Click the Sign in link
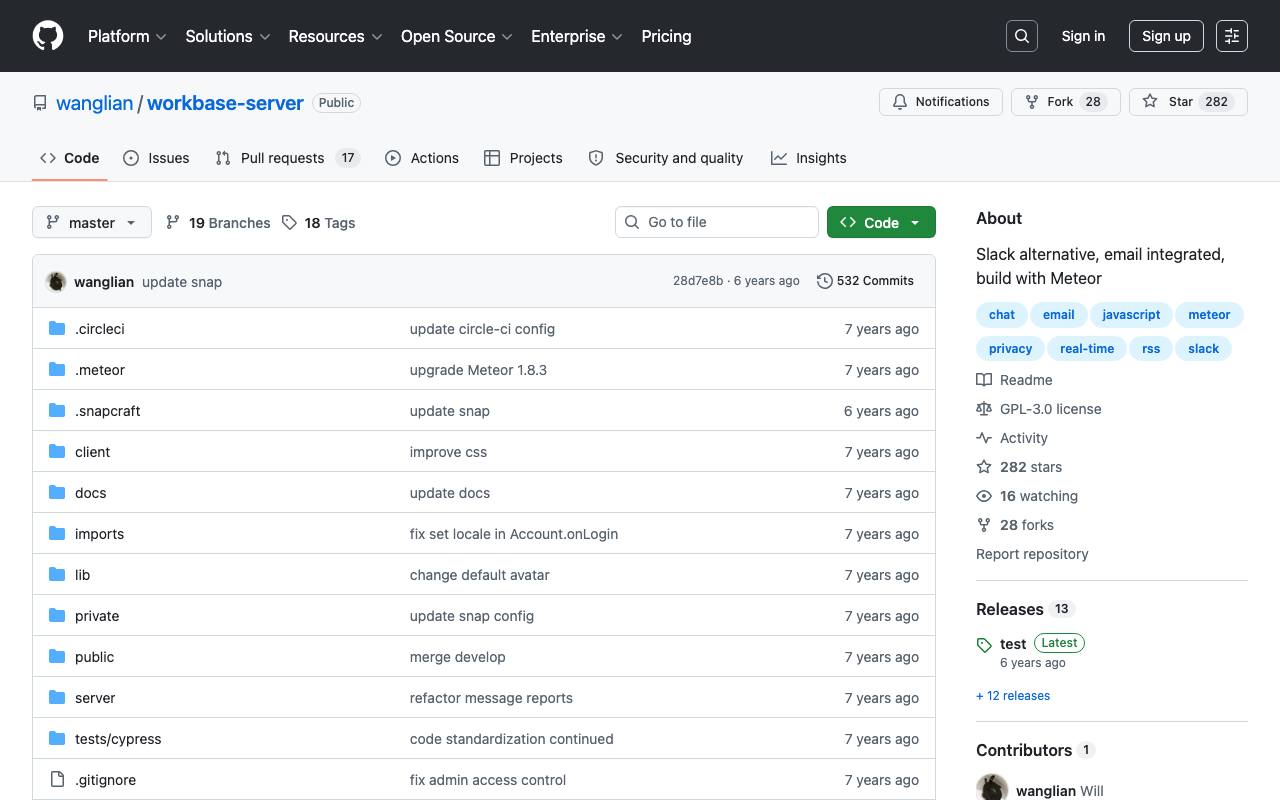The width and height of the screenshot is (1280, 800). pyautogui.click(x=1083, y=36)
